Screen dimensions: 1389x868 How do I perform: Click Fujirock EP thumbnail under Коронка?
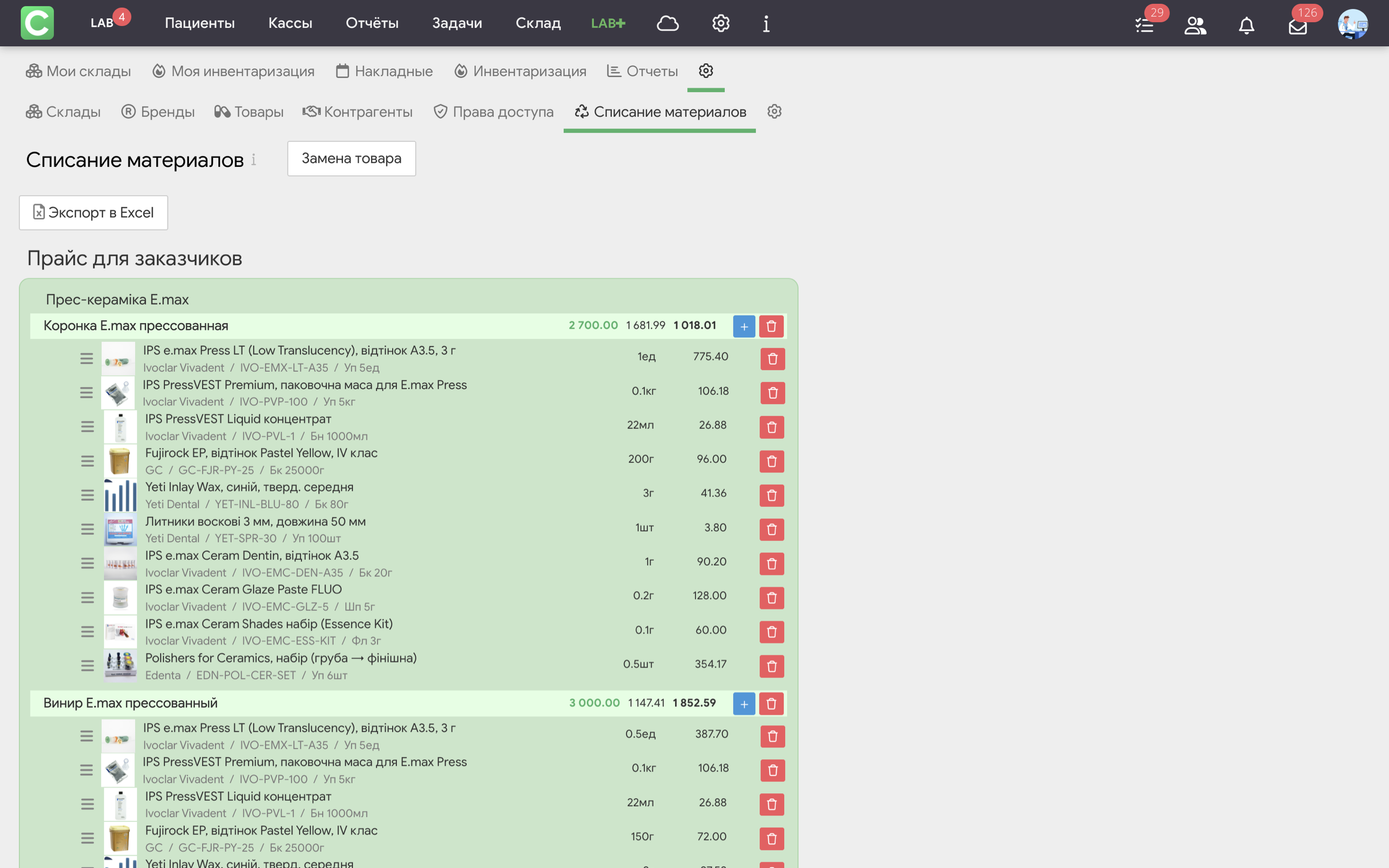pyautogui.click(x=120, y=461)
